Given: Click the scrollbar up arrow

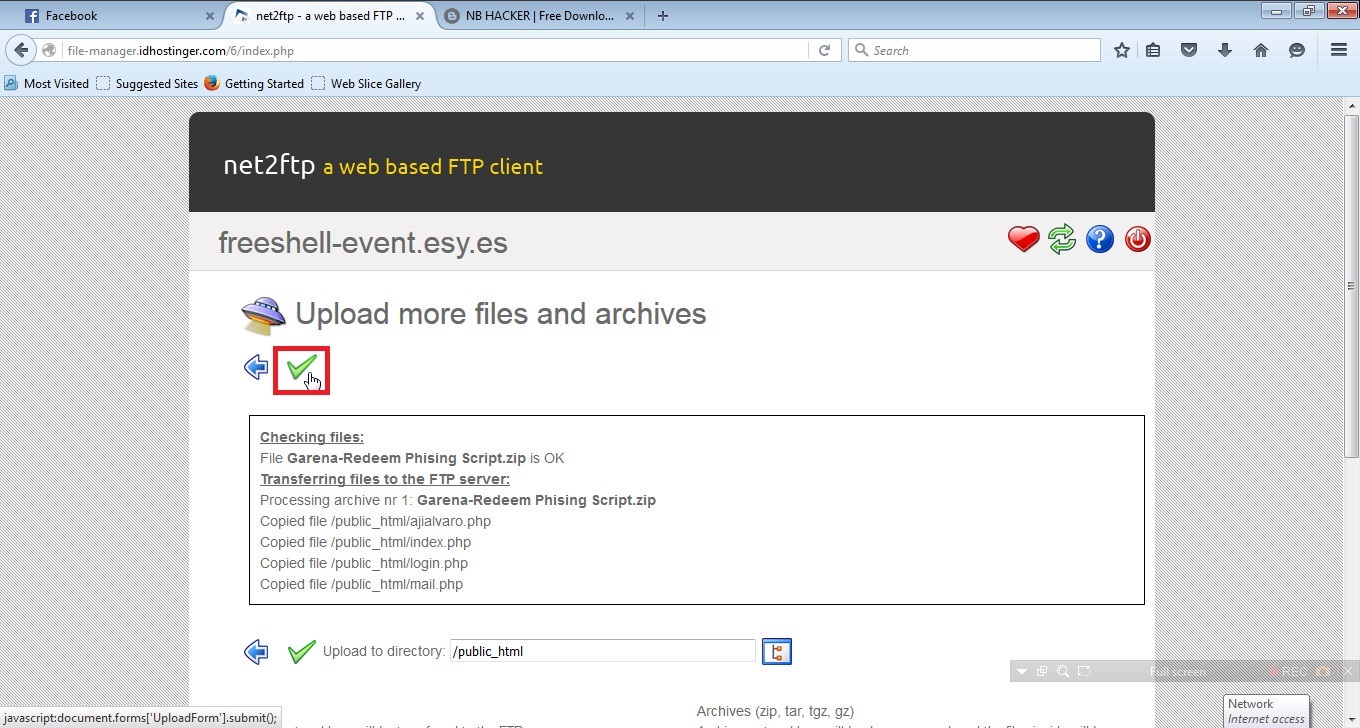Looking at the screenshot, I should tap(1351, 105).
